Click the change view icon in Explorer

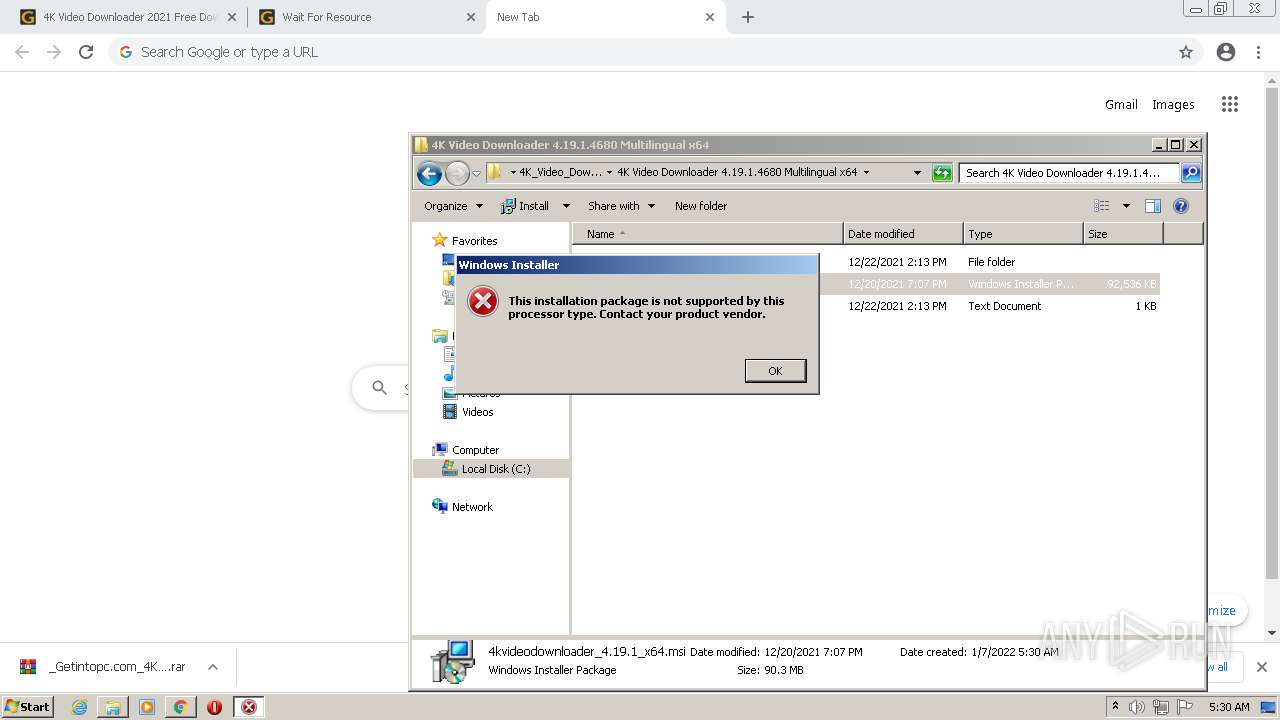[1102, 206]
